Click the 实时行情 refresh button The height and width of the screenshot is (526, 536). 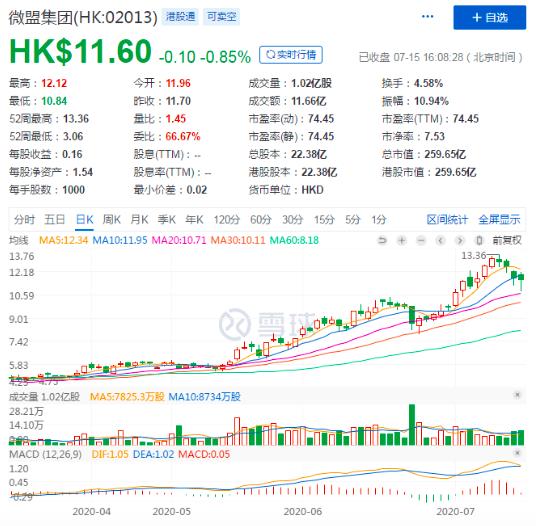(x=291, y=55)
